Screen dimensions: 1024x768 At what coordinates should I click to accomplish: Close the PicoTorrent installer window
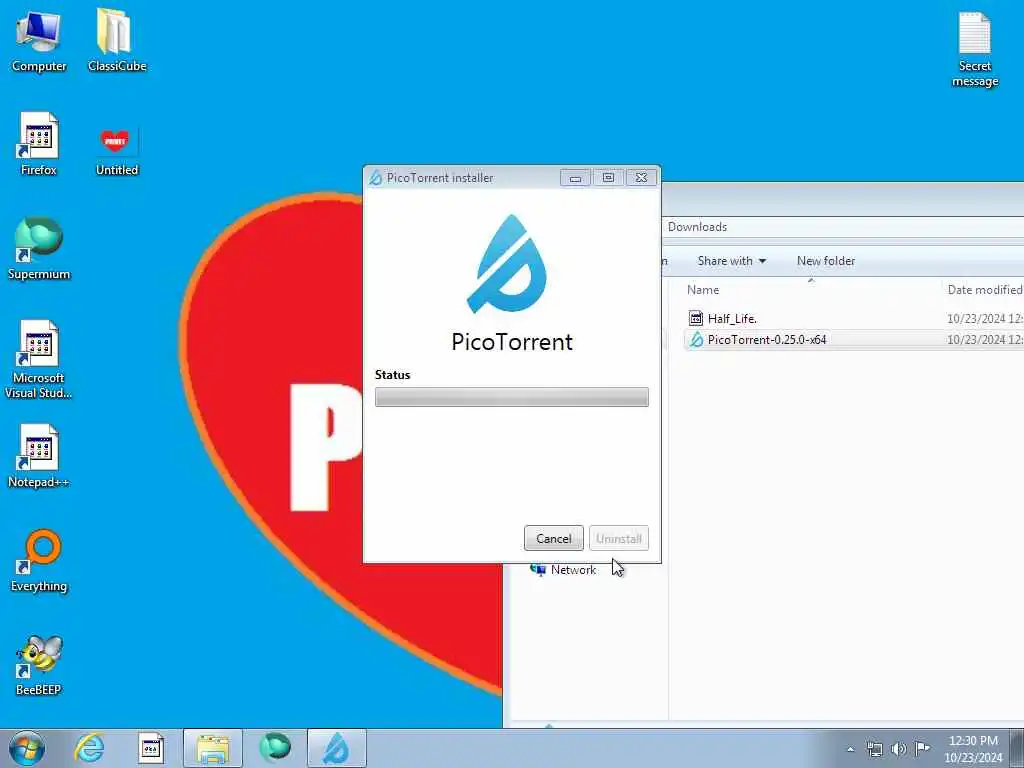(641, 178)
